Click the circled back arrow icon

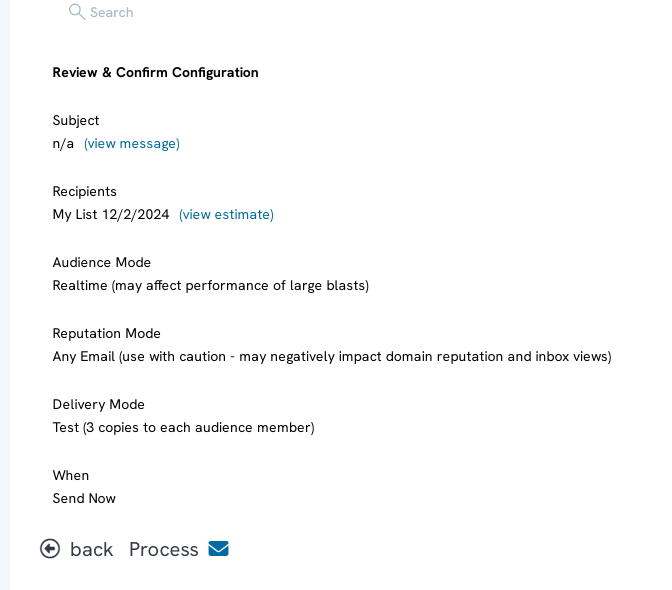(x=50, y=549)
